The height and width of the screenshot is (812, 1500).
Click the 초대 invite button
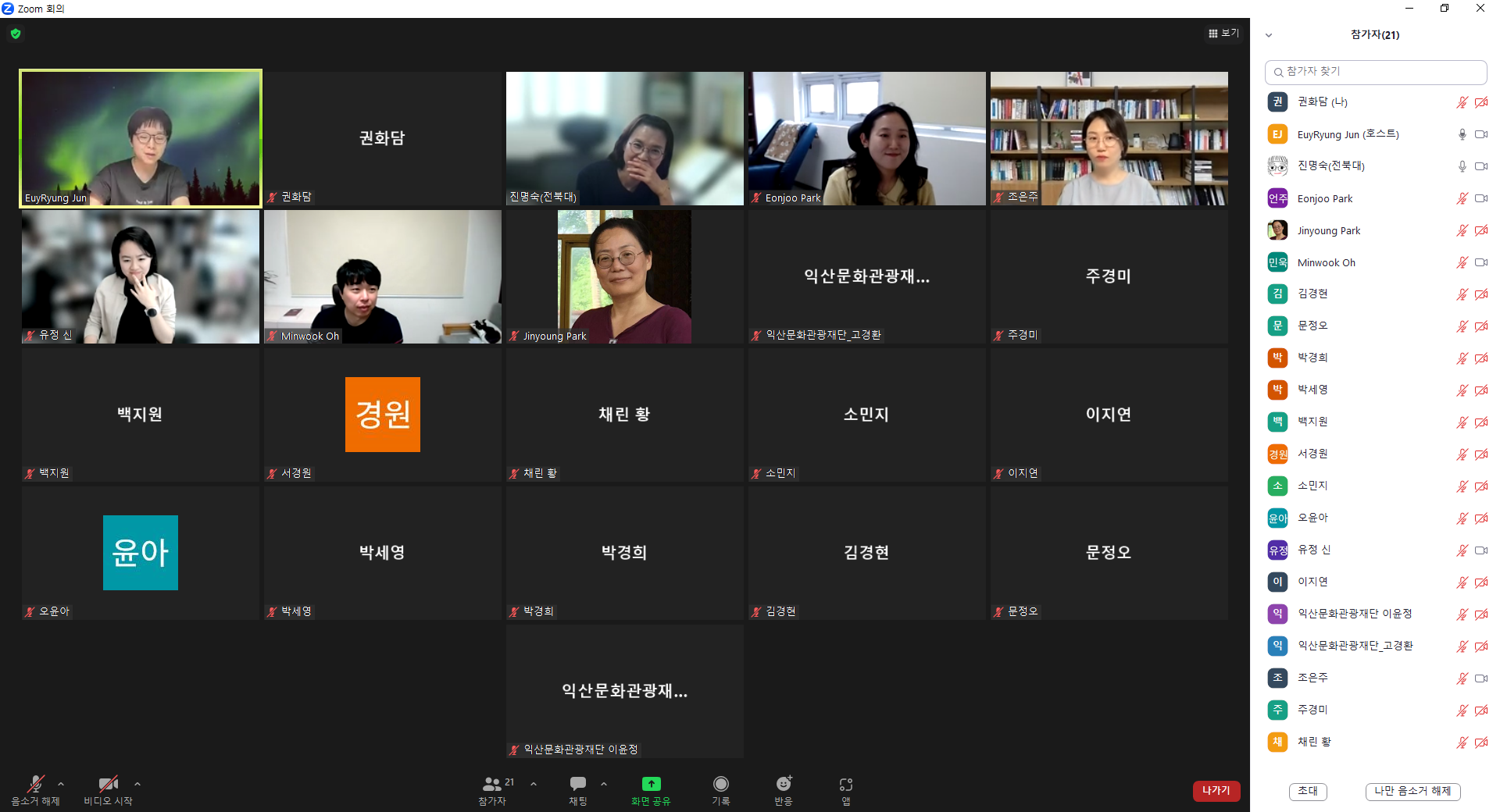coord(1307,791)
